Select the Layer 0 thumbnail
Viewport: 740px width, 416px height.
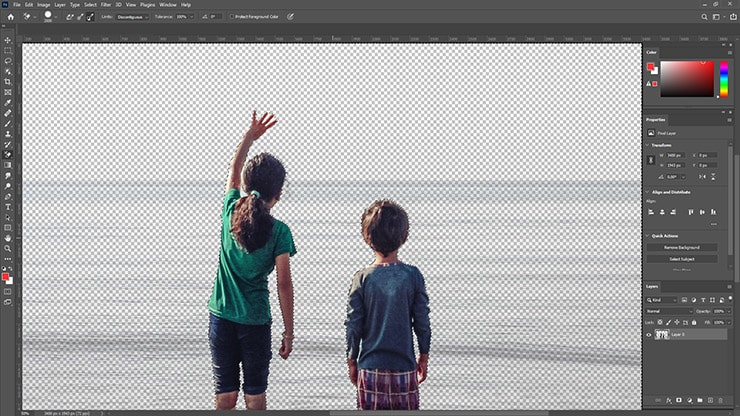click(662, 336)
